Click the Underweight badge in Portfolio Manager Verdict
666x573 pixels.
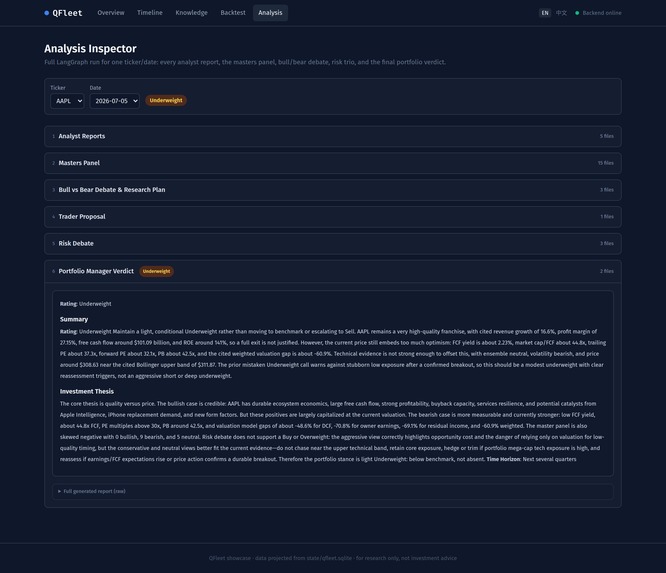click(x=156, y=271)
